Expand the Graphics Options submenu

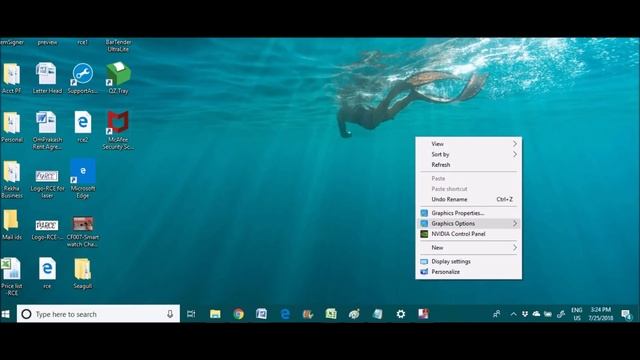pos(469,223)
